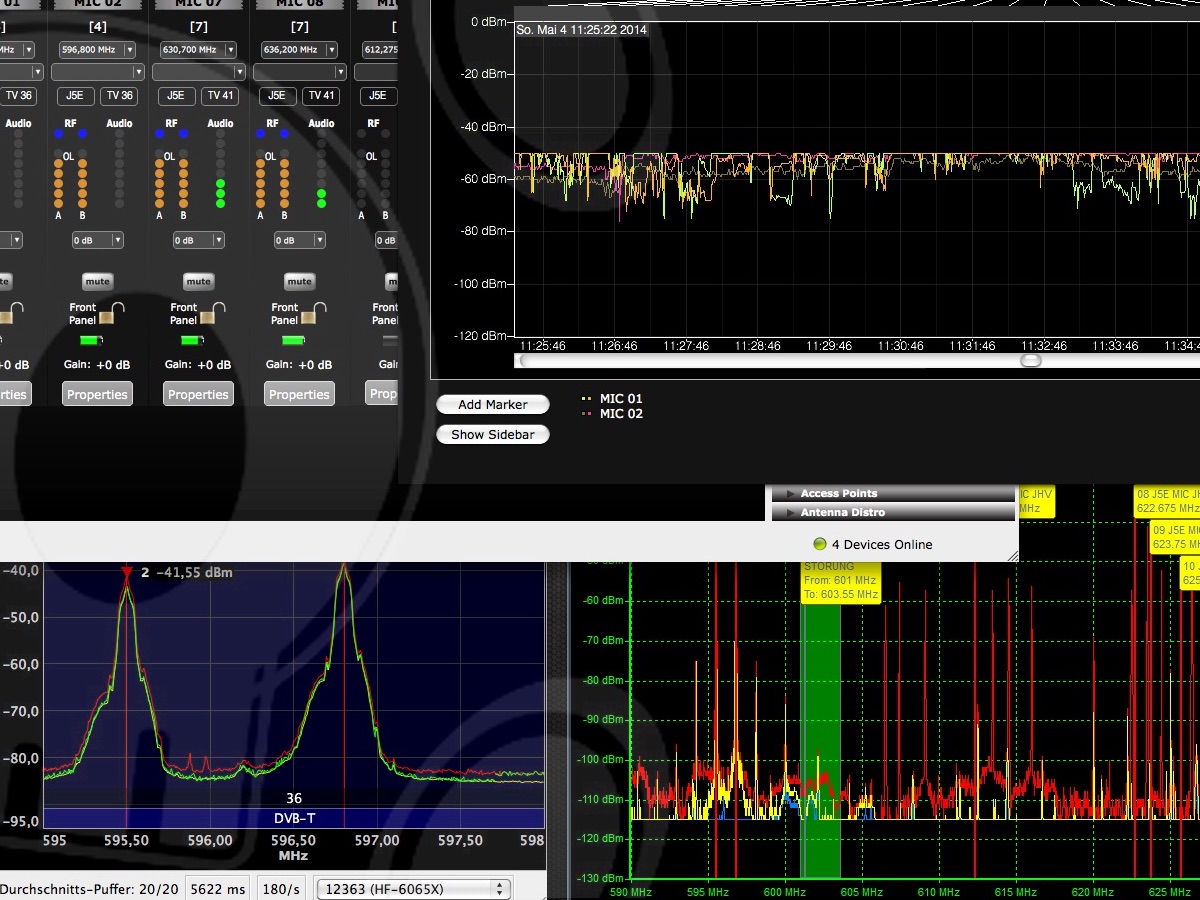Click MIC 02 'Gain: +0 dB' value
This screenshot has height=900, width=1200.
[97, 365]
